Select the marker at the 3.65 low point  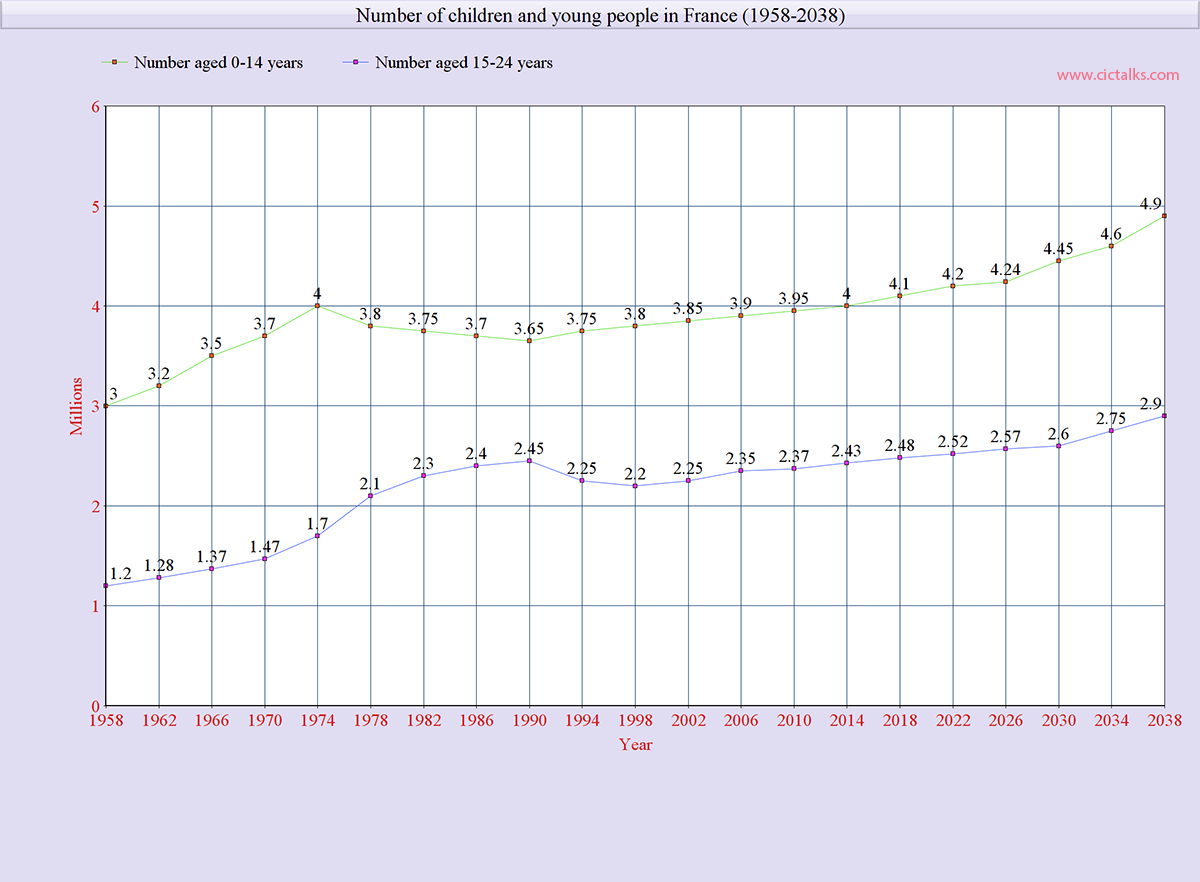coord(530,340)
